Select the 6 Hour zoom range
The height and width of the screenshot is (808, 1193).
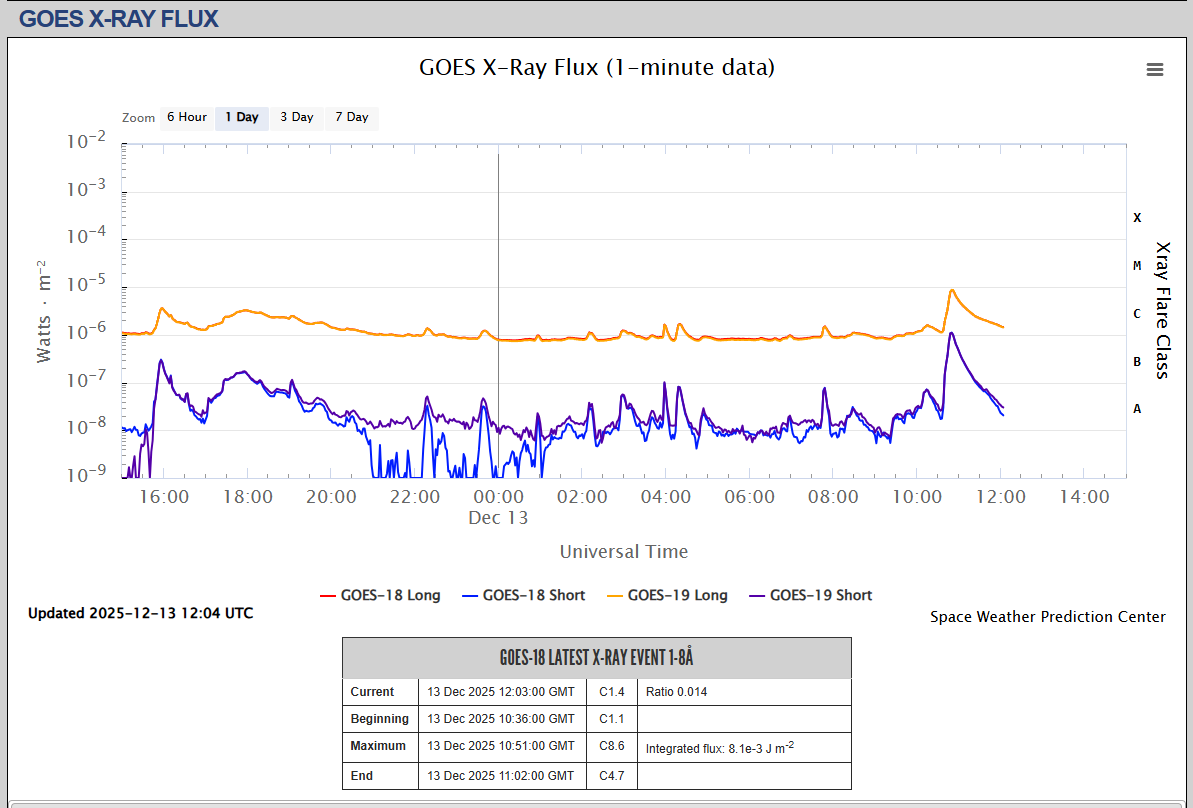(x=186, y=118)
